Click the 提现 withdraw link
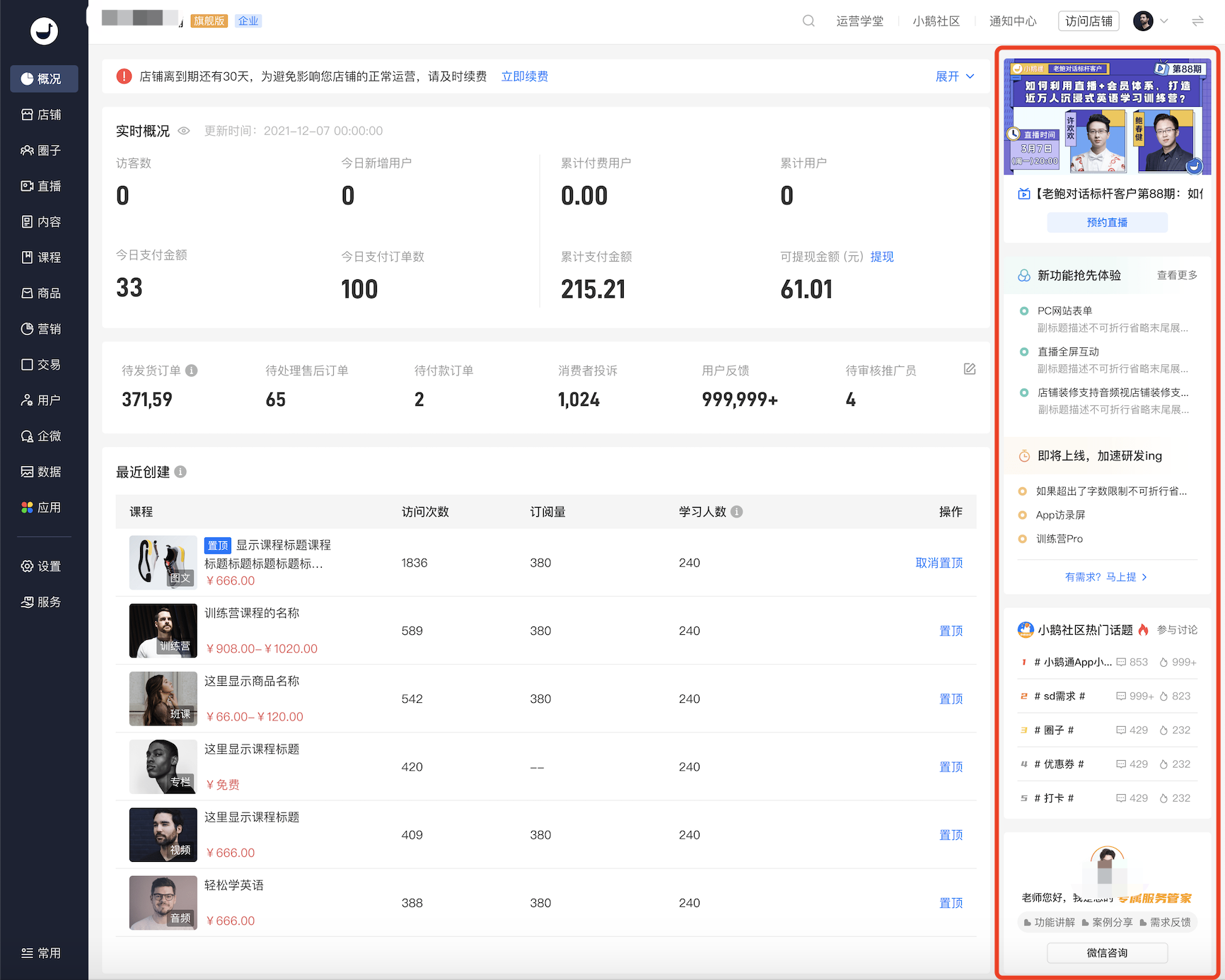Viewport: 1225px width, 980px height. 882,257
